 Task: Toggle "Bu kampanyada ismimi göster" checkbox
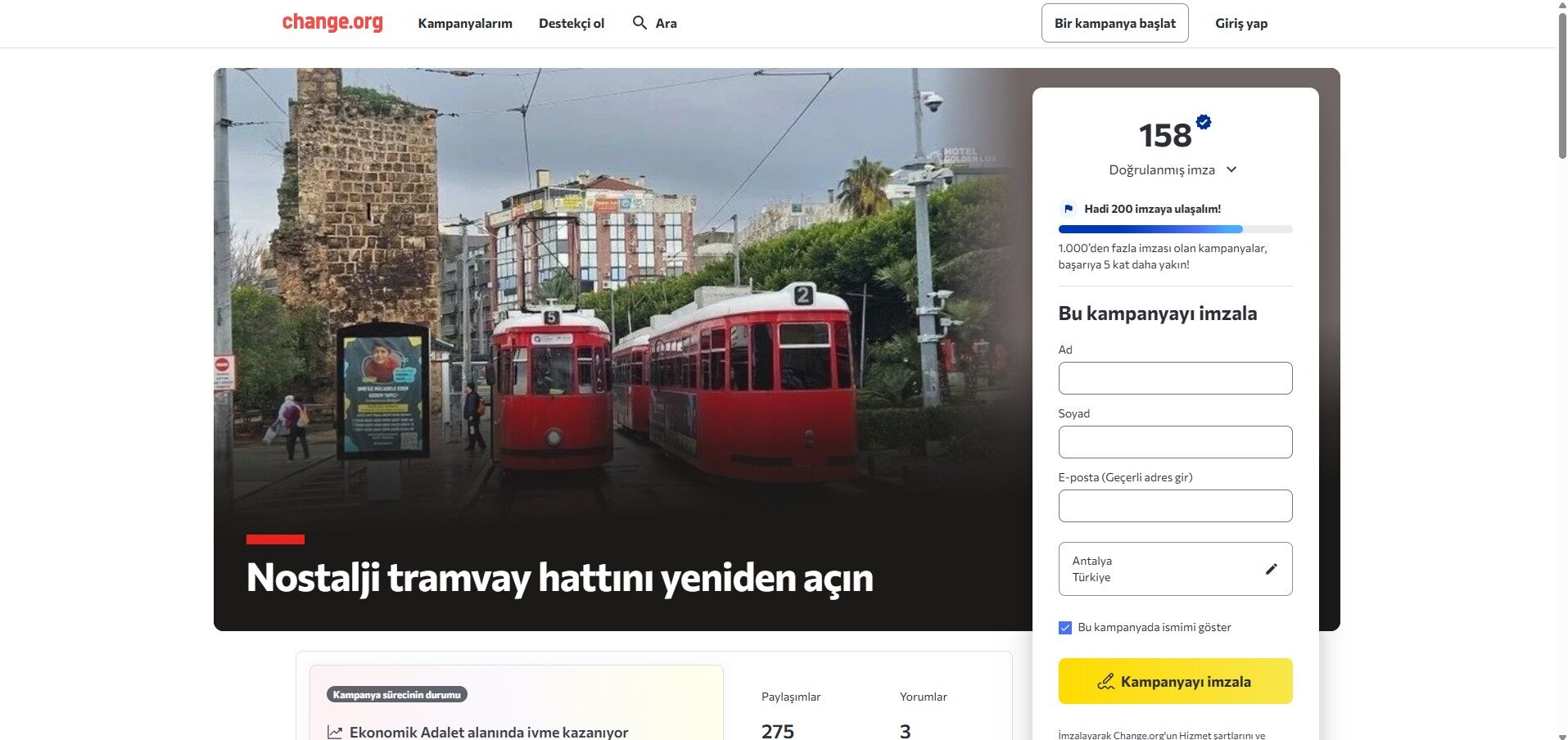(x=1065, y=628)
